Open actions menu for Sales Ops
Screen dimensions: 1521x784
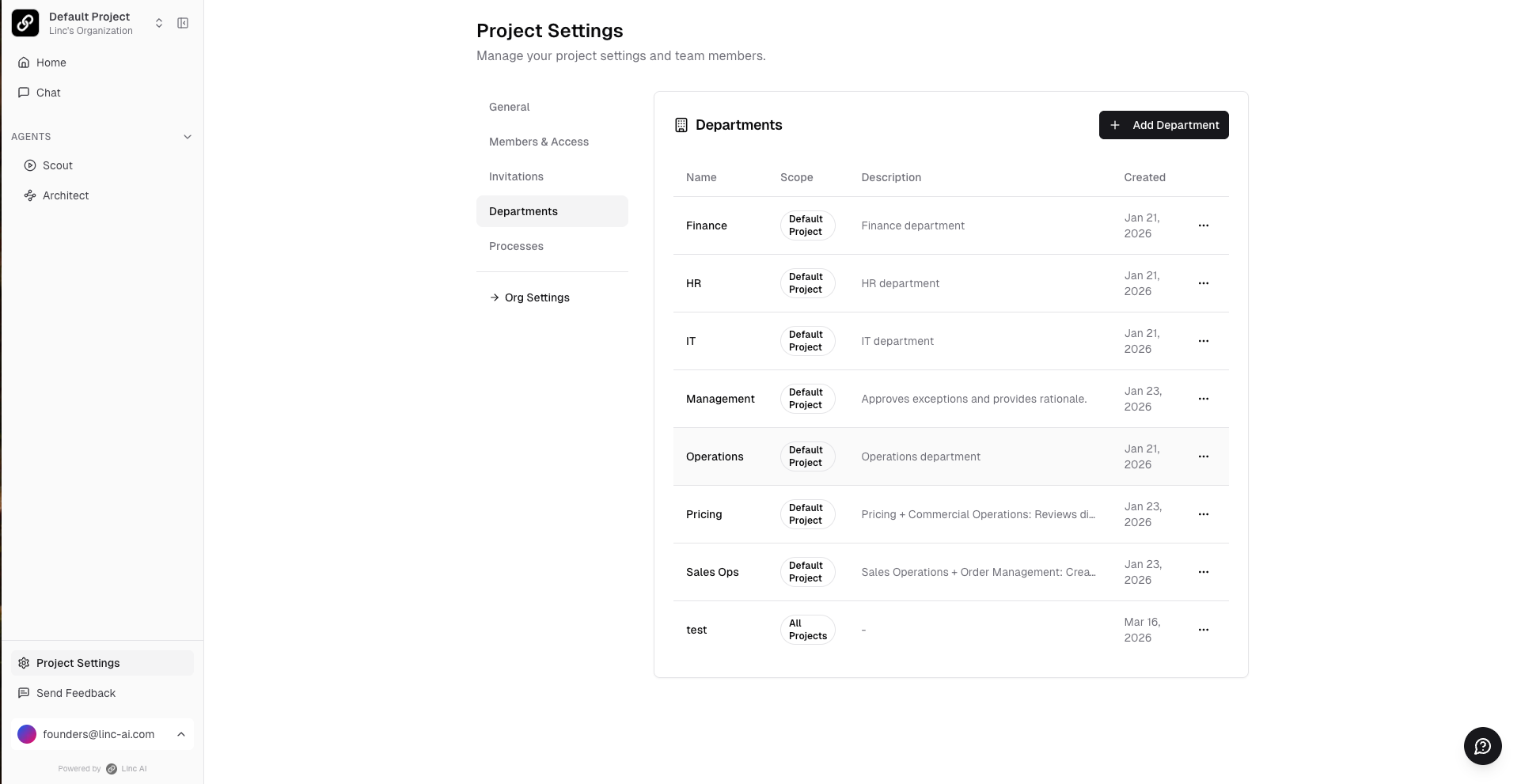1203,572
